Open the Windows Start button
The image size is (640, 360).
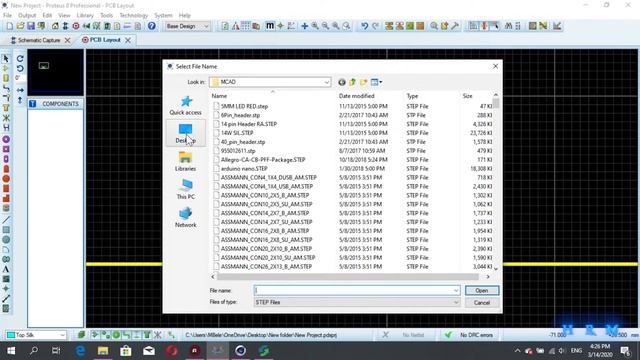pos(11,351)
